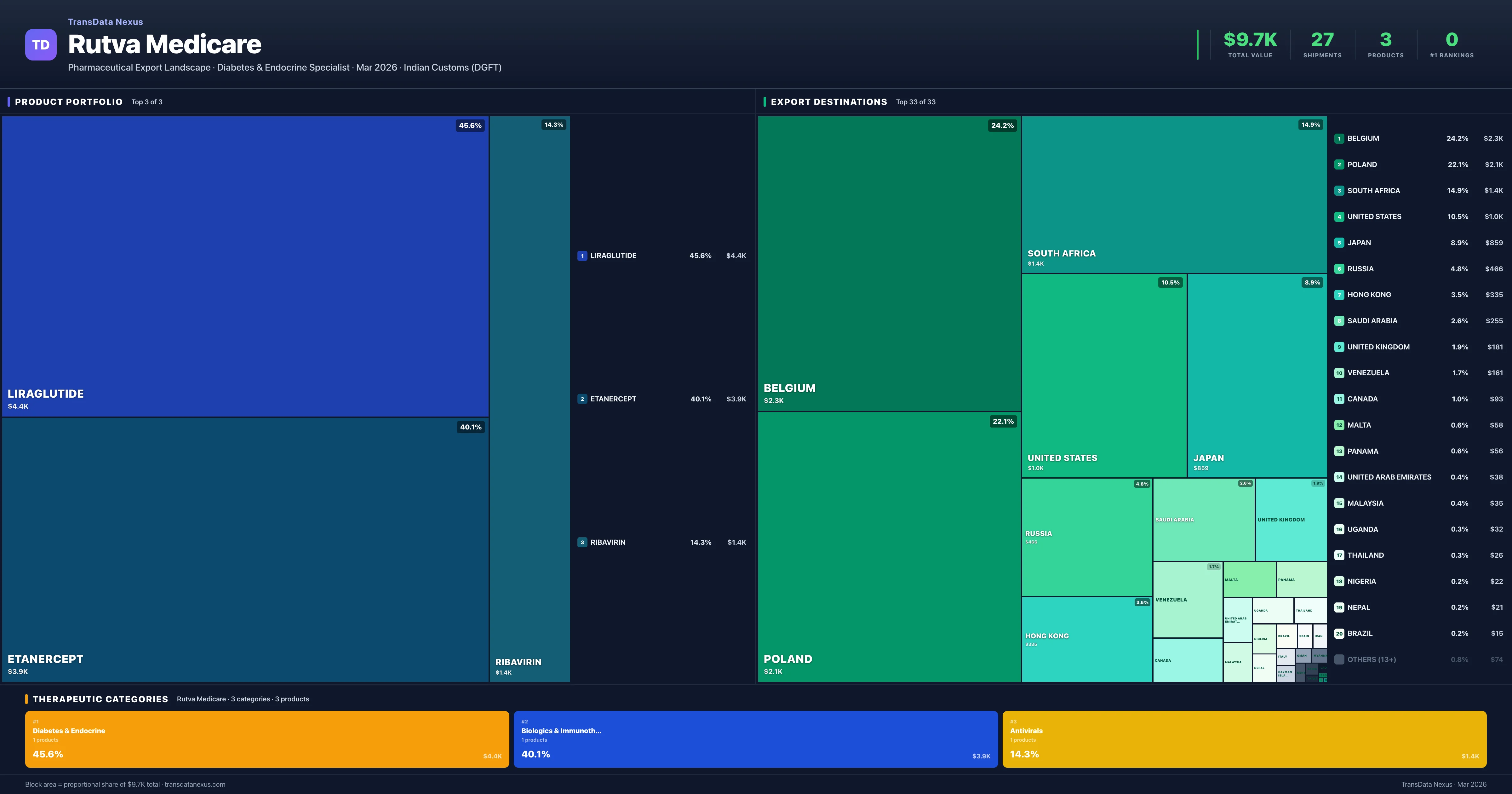Select the Antivirals category card
Viewport: 1512px width, 794px height.
(x=1244, y=739)
